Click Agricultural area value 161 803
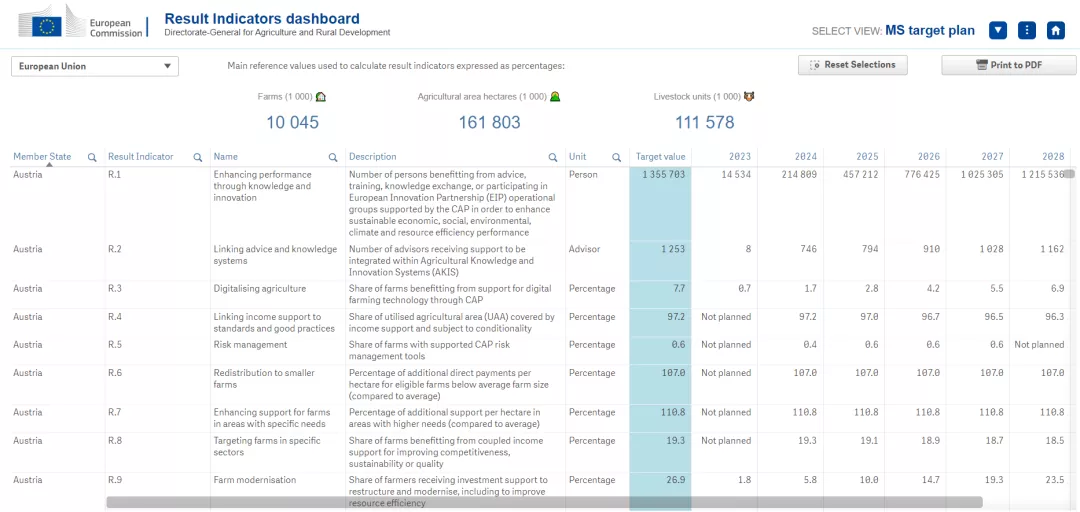This screenshot has width=1080, height=512. [490, 123]
